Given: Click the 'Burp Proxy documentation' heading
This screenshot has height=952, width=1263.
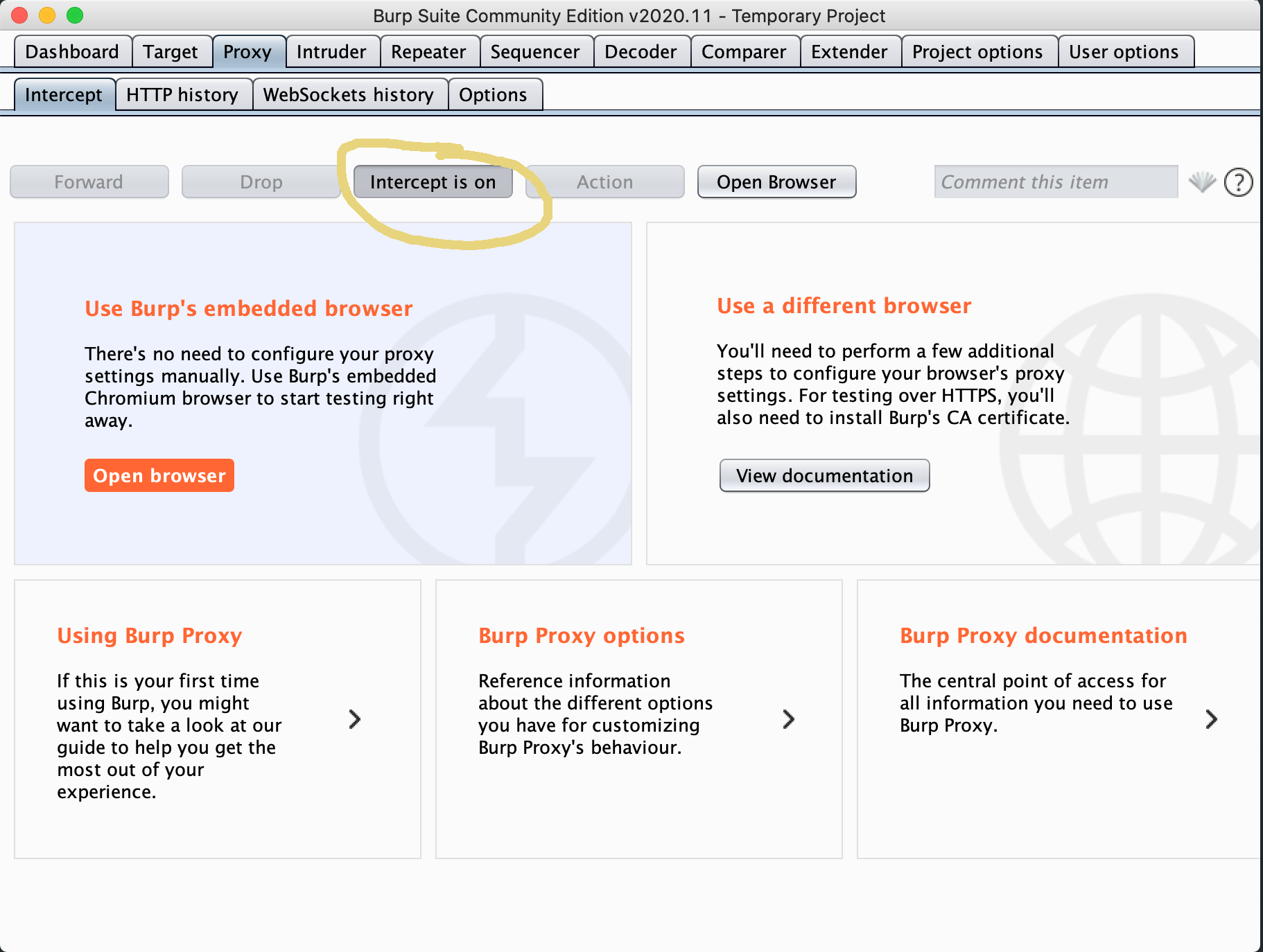Looking at the screenshot, I should [1043, 635].
